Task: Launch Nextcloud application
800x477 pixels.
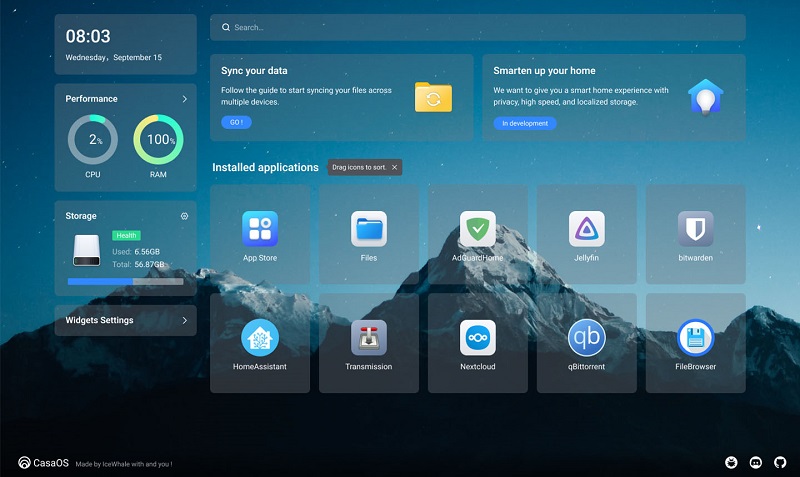Action: pyautogui.click(x=477, y=338)
